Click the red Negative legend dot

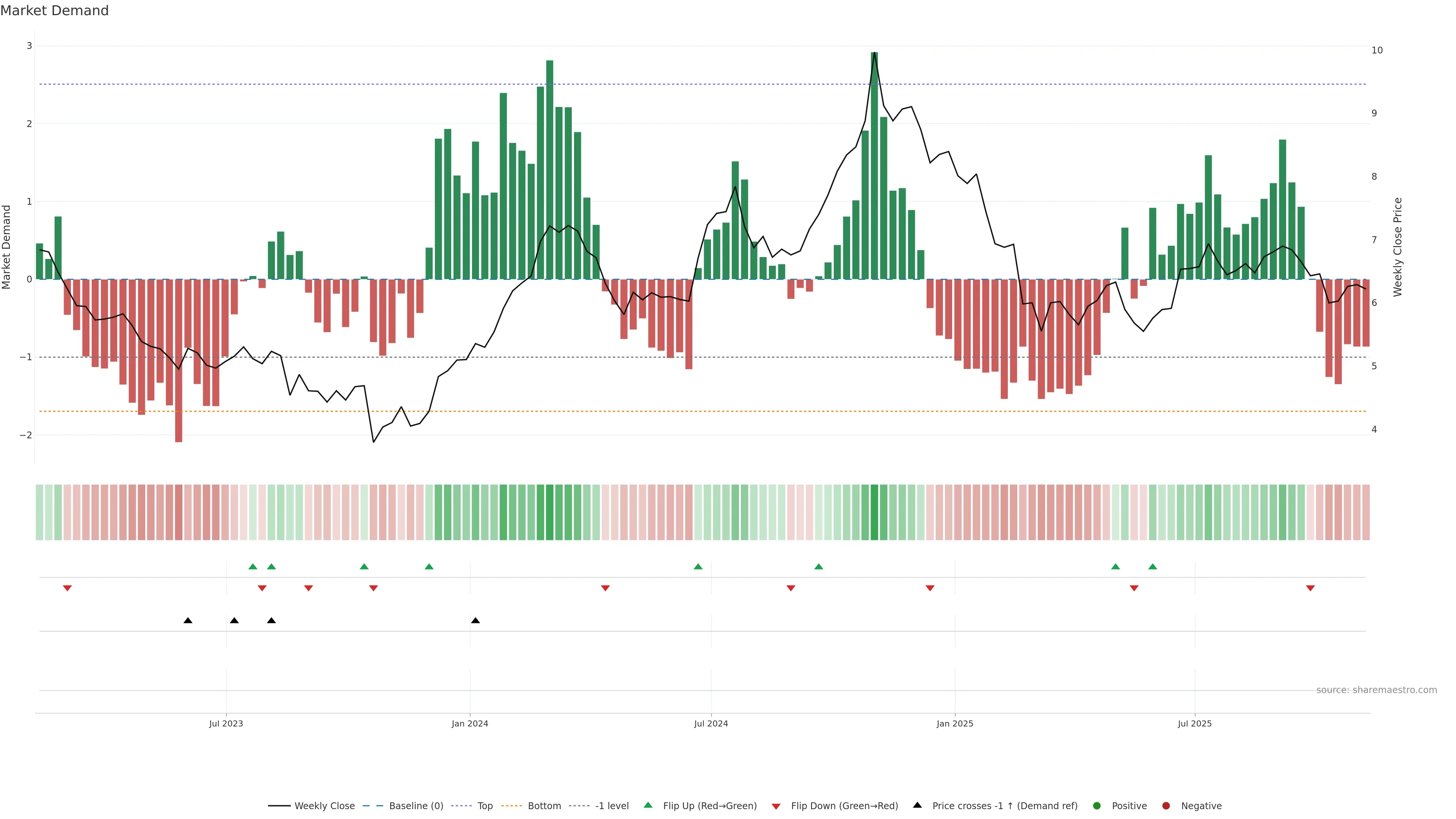coord(1166,805)
